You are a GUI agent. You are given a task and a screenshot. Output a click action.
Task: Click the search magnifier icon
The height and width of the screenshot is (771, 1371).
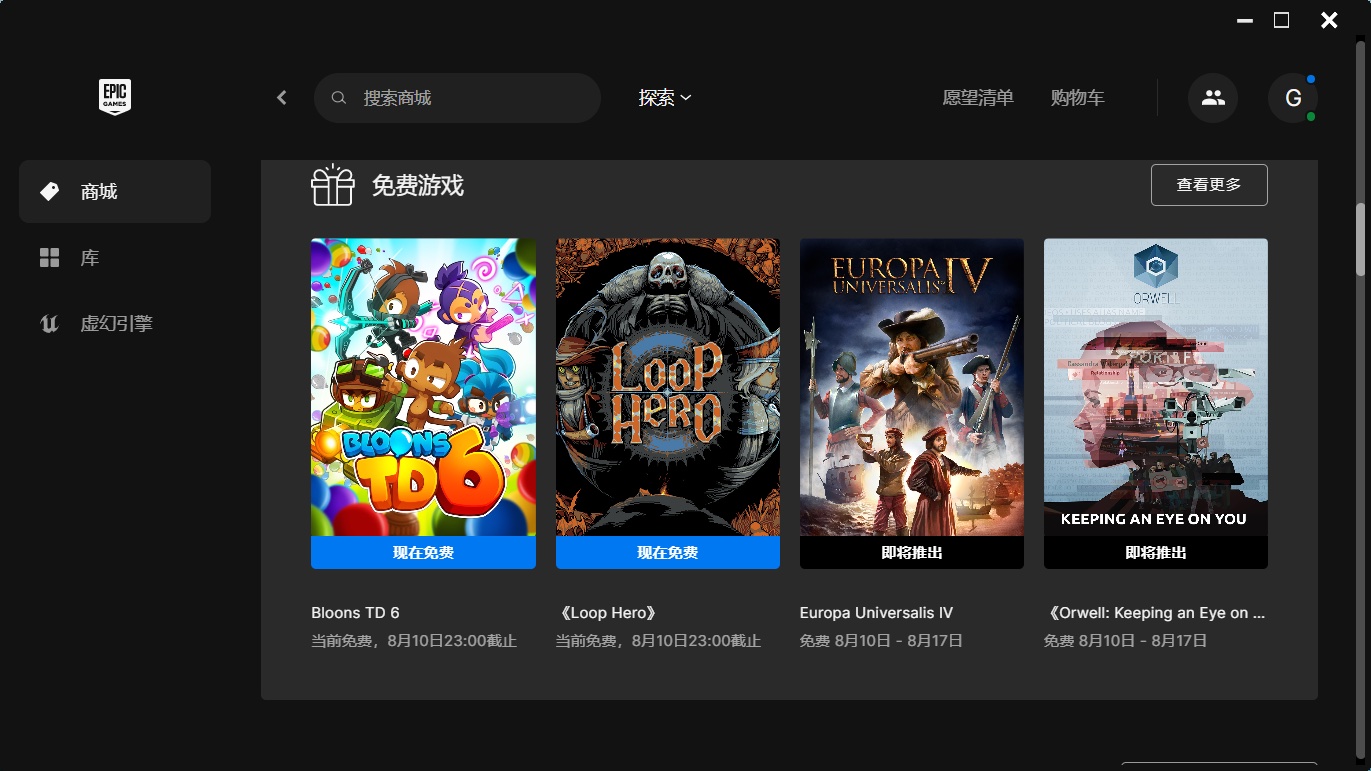[x=339, y=98]
